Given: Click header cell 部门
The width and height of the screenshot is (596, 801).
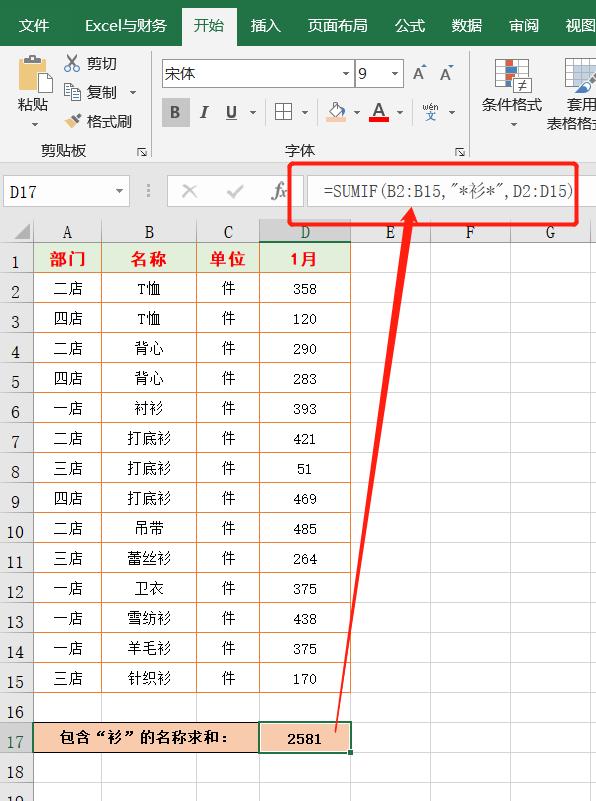Looking at the screenshot, I should [x=67, y=259].
